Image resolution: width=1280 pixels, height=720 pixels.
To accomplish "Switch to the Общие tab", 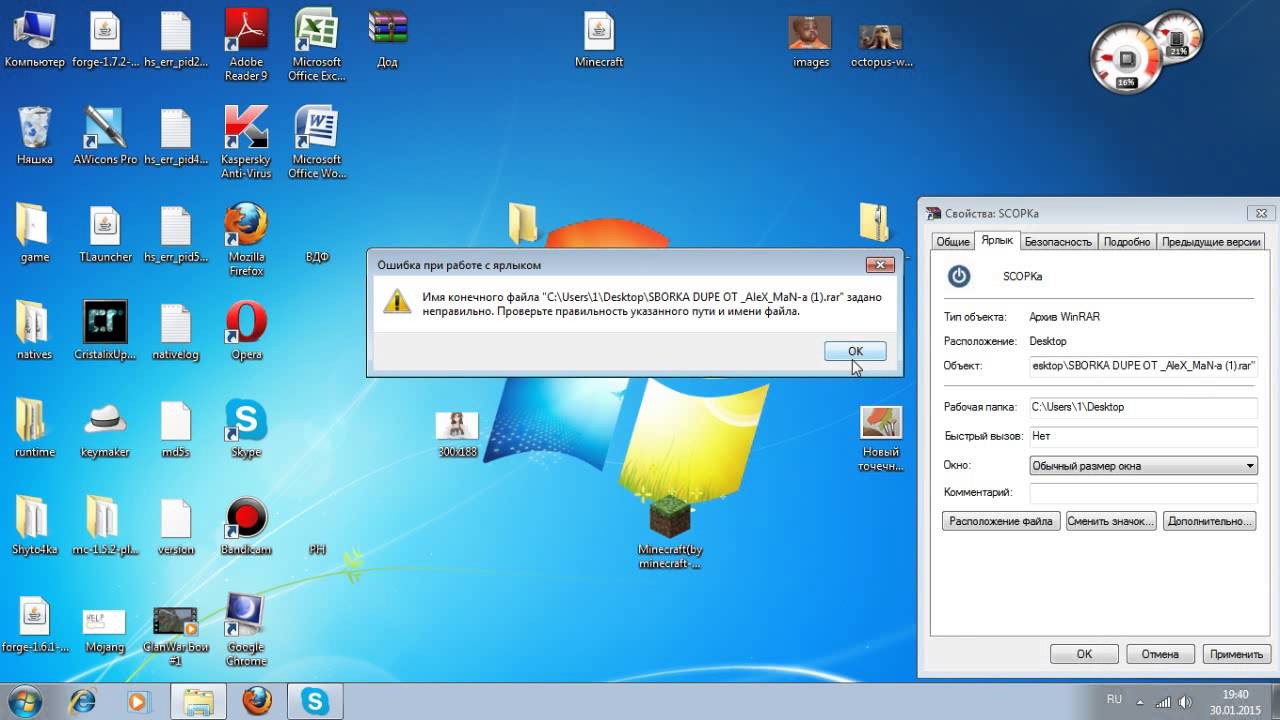I will 952,241.
